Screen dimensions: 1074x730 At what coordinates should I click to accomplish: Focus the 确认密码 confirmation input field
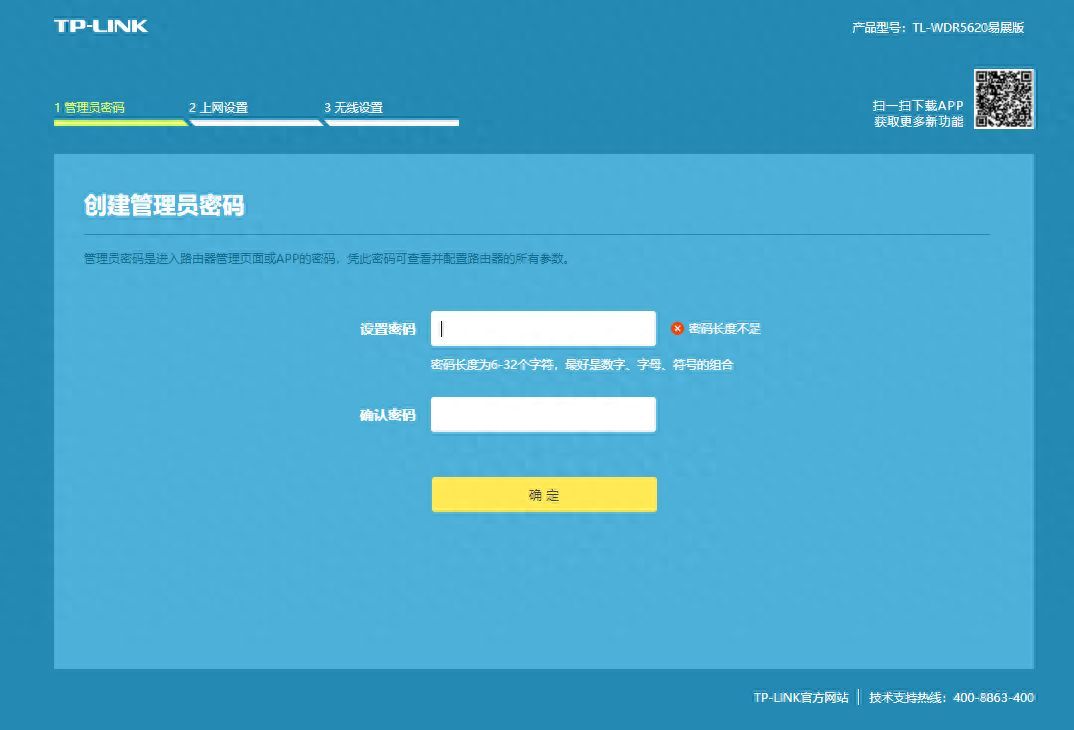[543, 414]
